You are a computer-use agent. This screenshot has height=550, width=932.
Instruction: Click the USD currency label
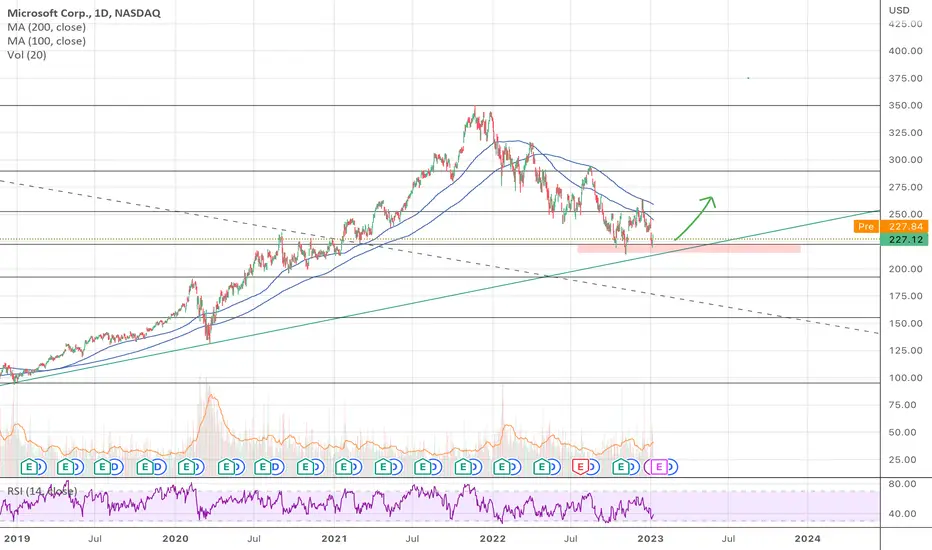899,10
